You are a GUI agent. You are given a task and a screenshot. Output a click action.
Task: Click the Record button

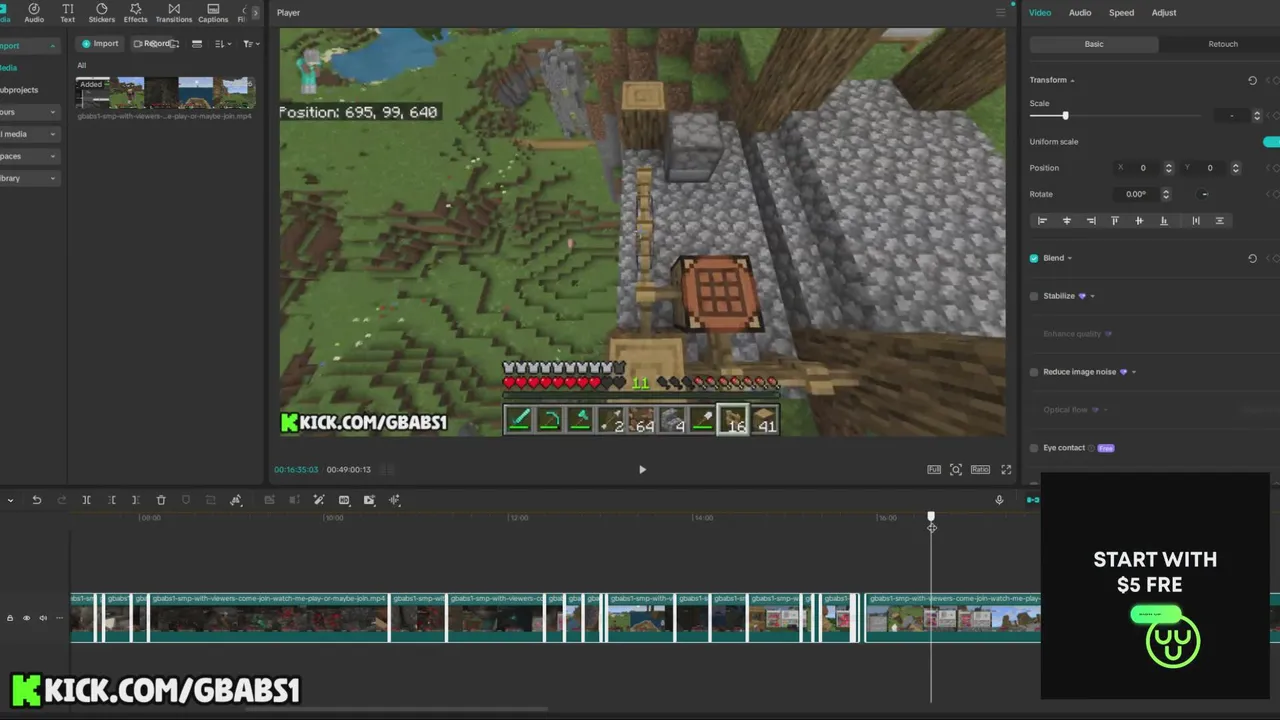coord(152,44)
